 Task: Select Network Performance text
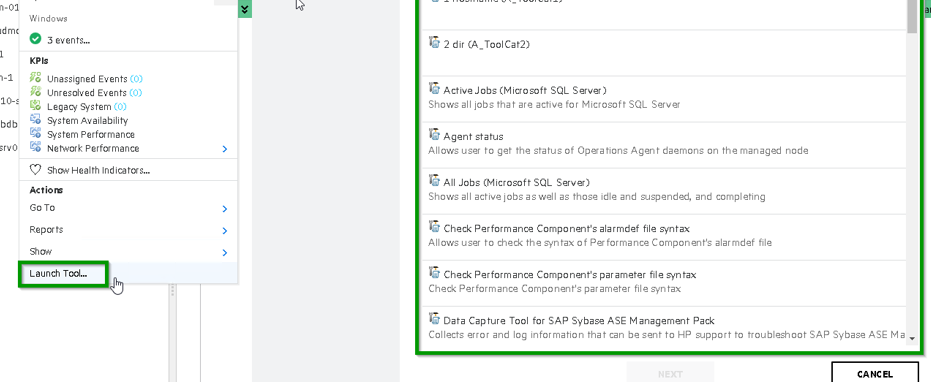tap(93, 149)
